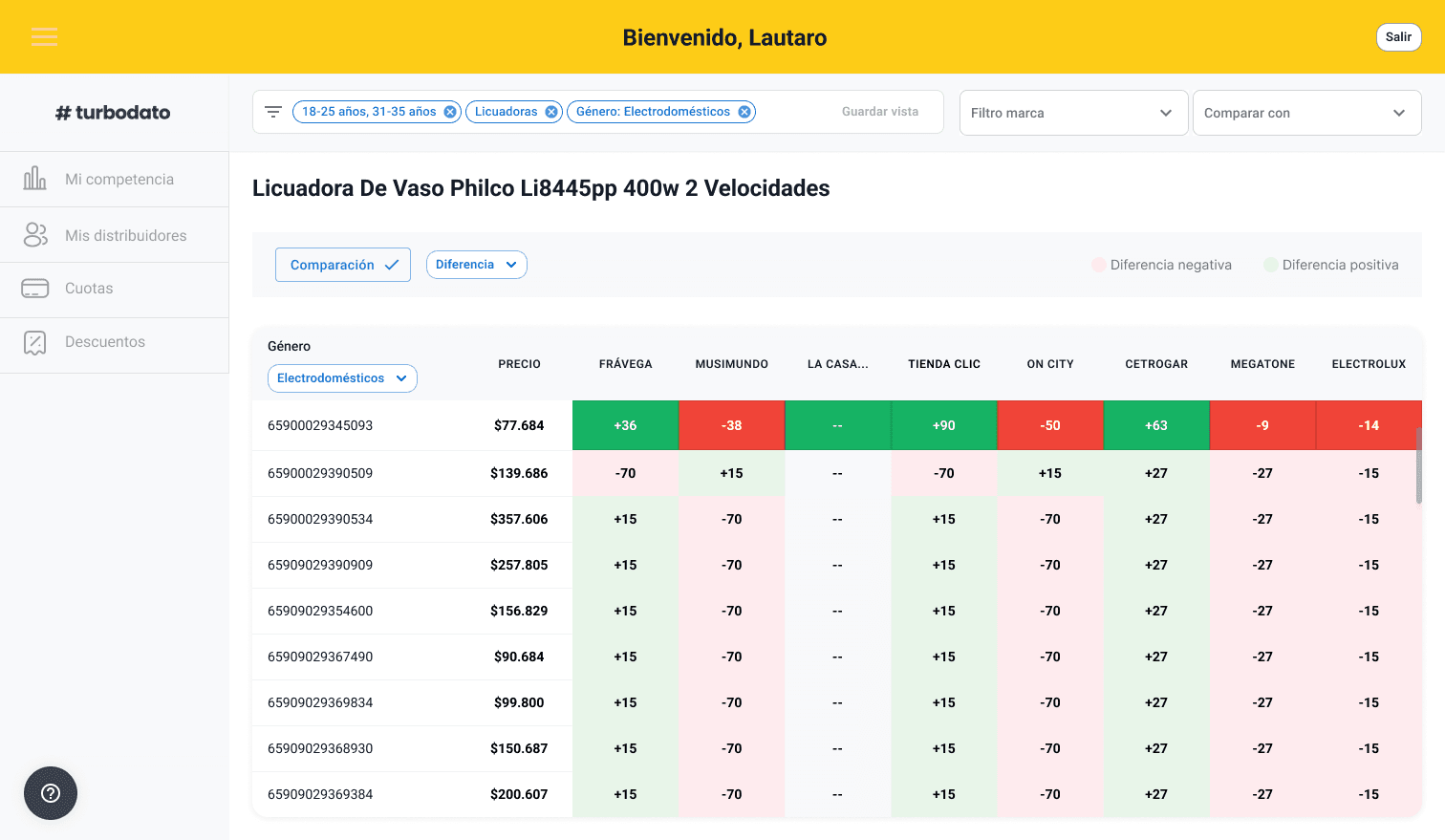This screenshot has width=1445, height=840.
Task: Open Mis distribuidores menu item
Action: pos(115,235)
